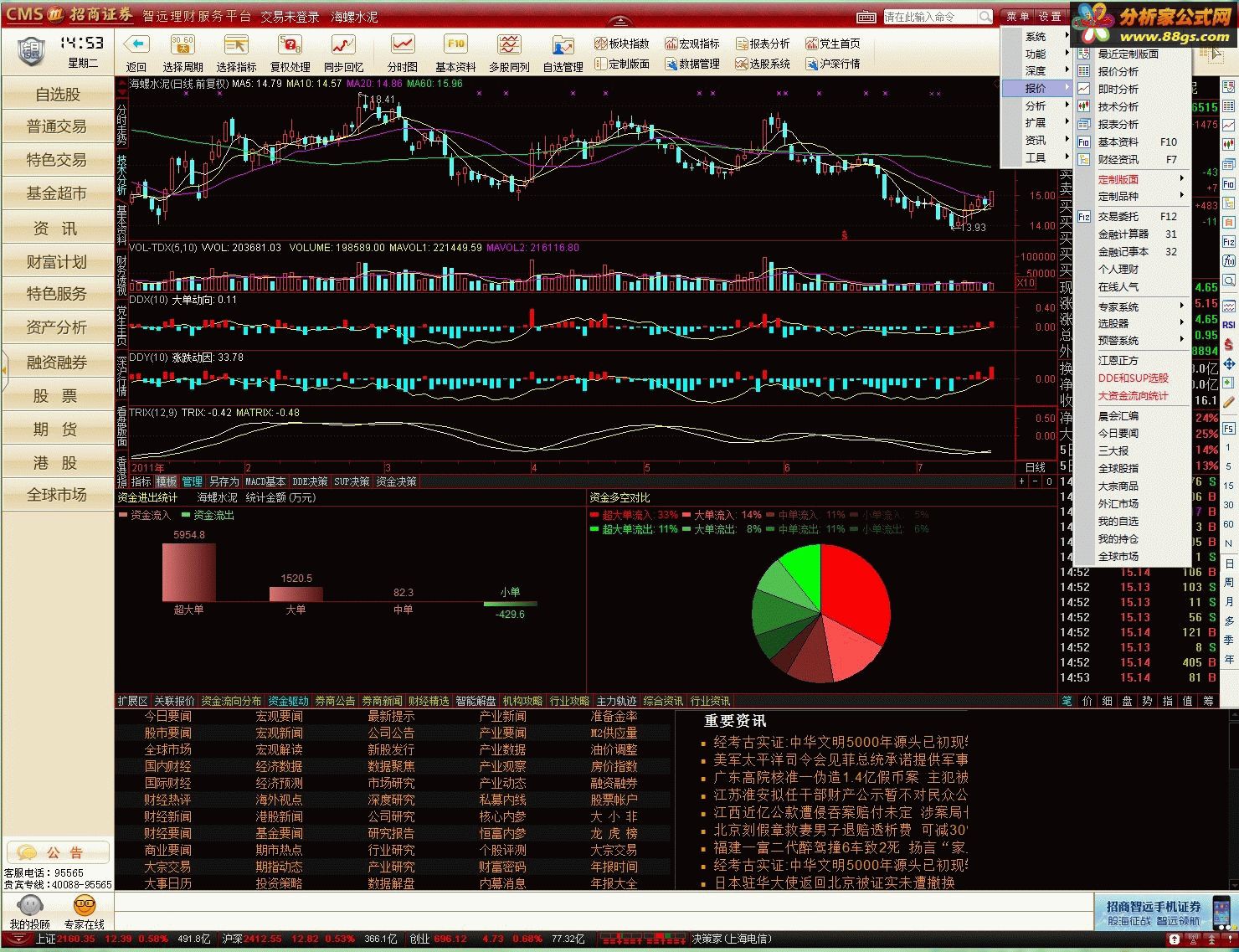This screenshot has width=1239, height=952.
Task: Click the pencil draw icon in right sidebar
Action: pos(1229,402)
